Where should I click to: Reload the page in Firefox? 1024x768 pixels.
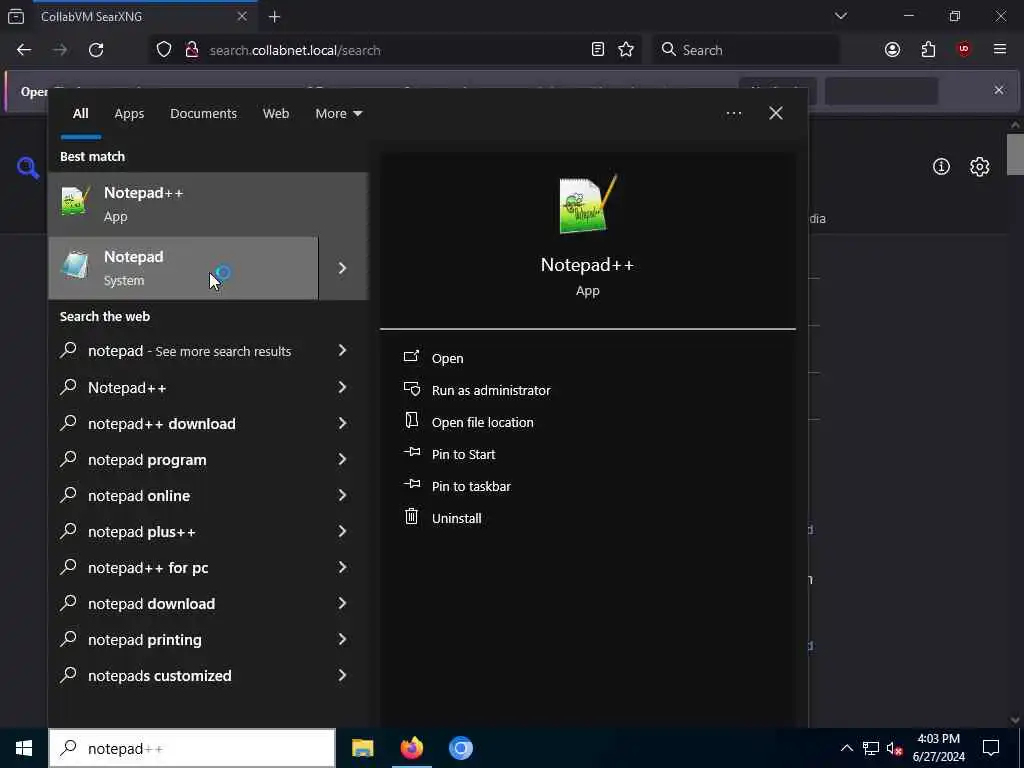96,50
